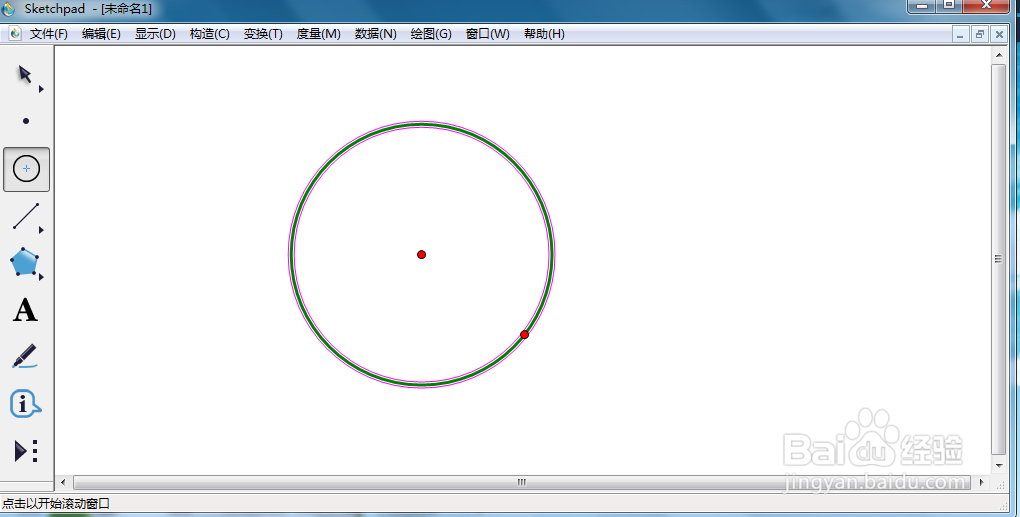Click the horizontal scrollbar left arrow
This screenshot has height=517, width=1020.
(63, 483)
